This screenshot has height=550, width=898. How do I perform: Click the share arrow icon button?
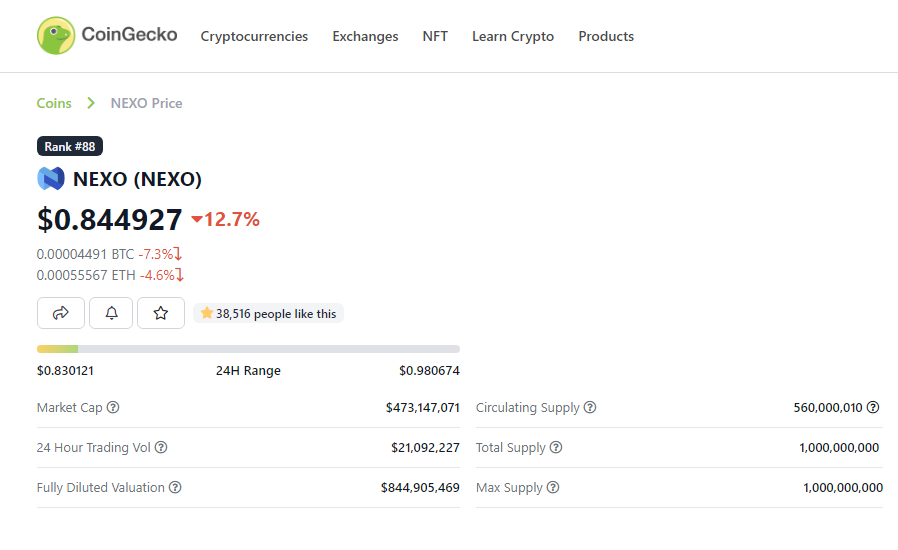61,313
